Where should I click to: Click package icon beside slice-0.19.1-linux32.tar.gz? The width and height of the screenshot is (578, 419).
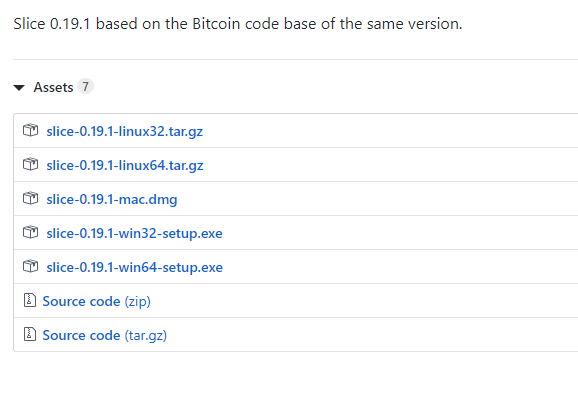(x=30, y=130)
